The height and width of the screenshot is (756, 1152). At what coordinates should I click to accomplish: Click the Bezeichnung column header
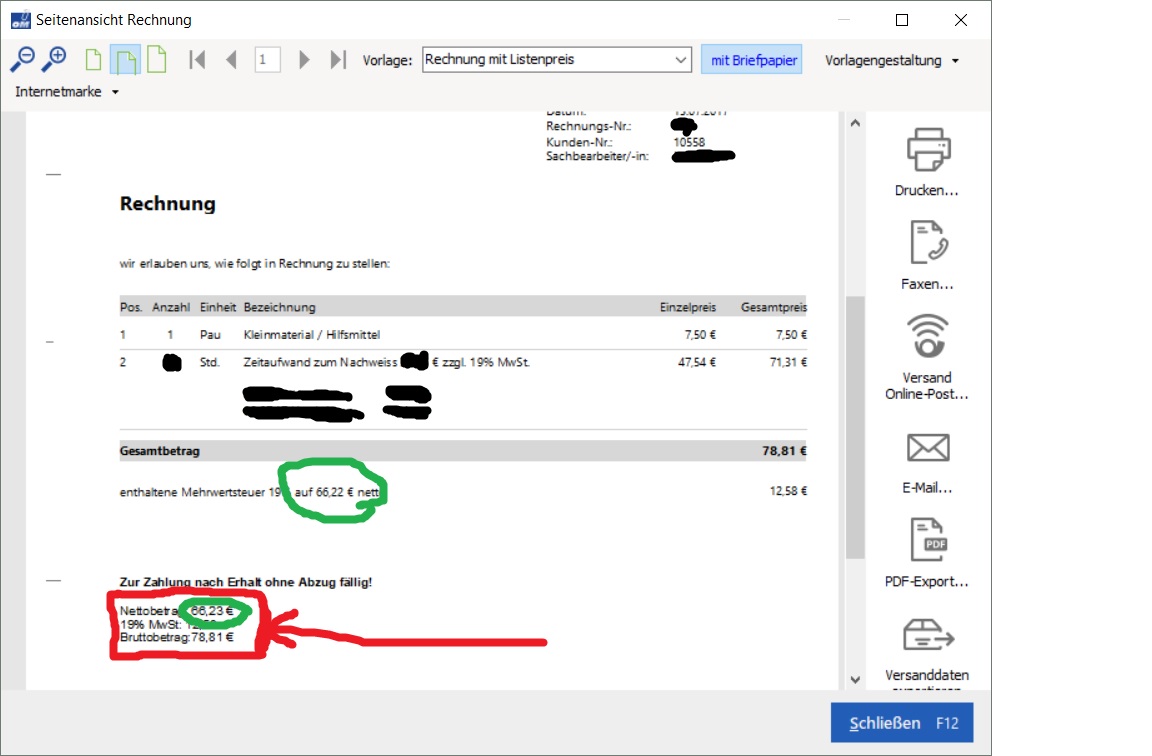pos(279,307)
